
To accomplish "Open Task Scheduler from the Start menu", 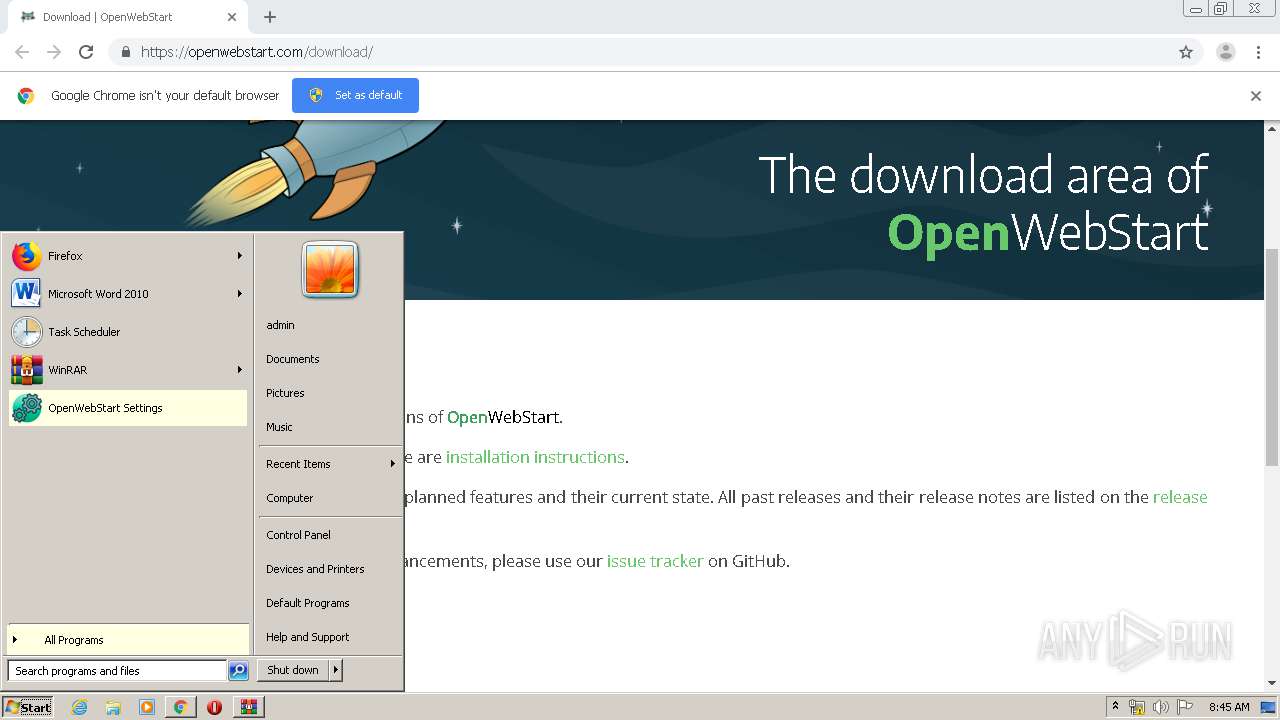I will click(127, 332).
